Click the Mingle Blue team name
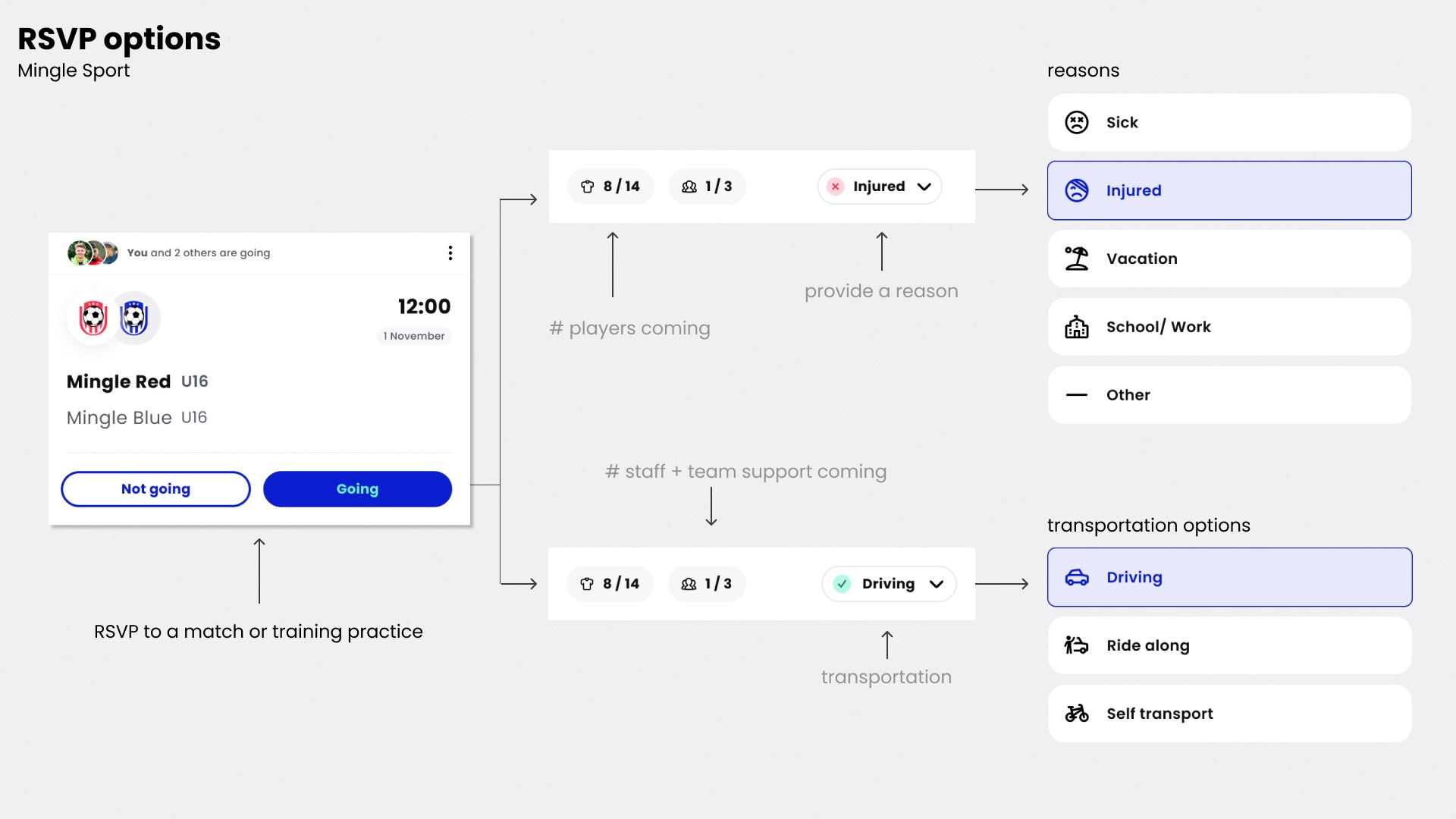Viewport: 1456px width, 819px height. (x=119, y=418)
